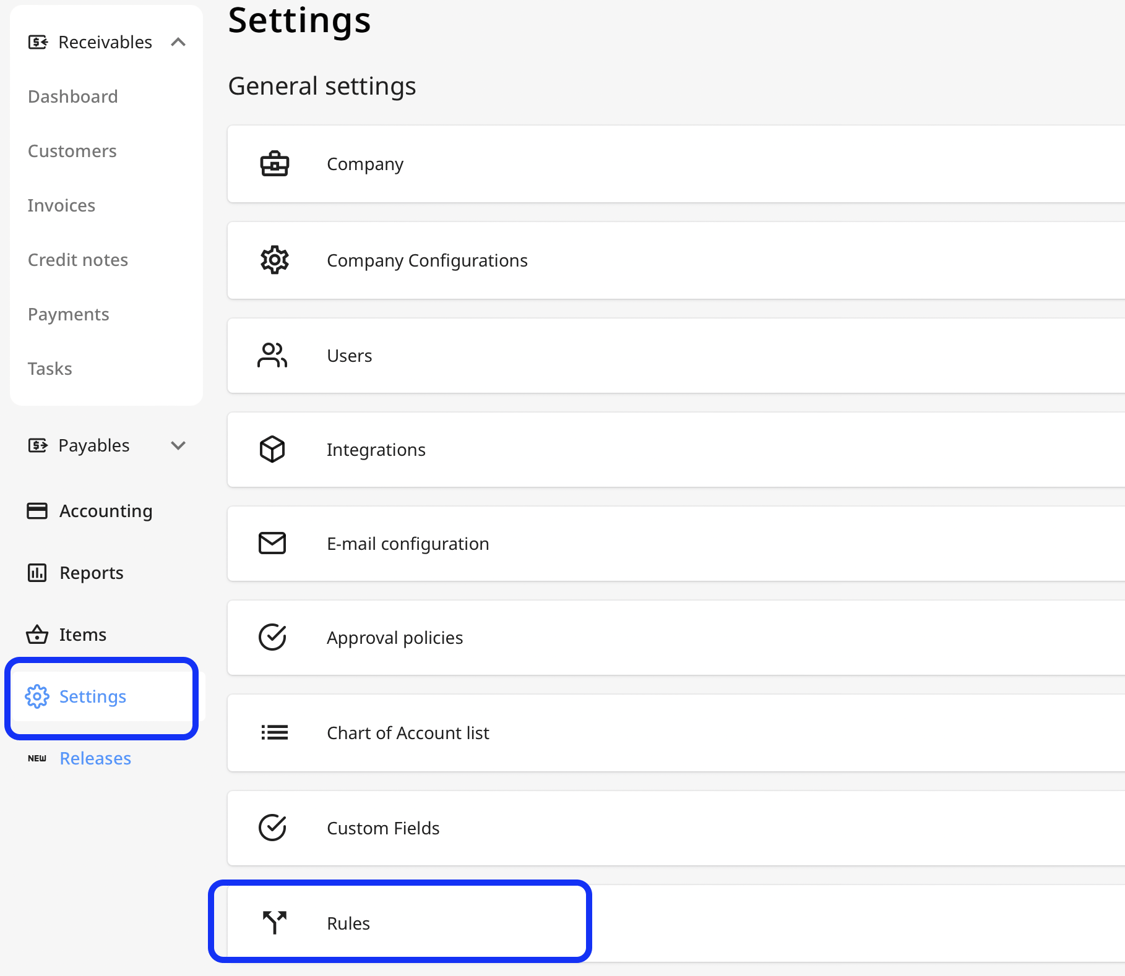Select the Approval policies checkmark icon
Screen dimensions: 1125x976
coord(273,637)
